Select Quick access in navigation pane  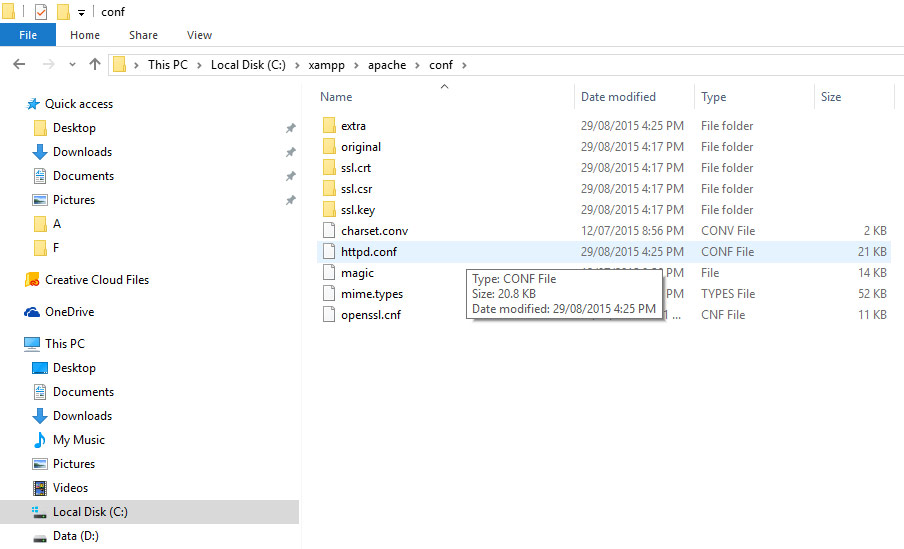[79, 104]
